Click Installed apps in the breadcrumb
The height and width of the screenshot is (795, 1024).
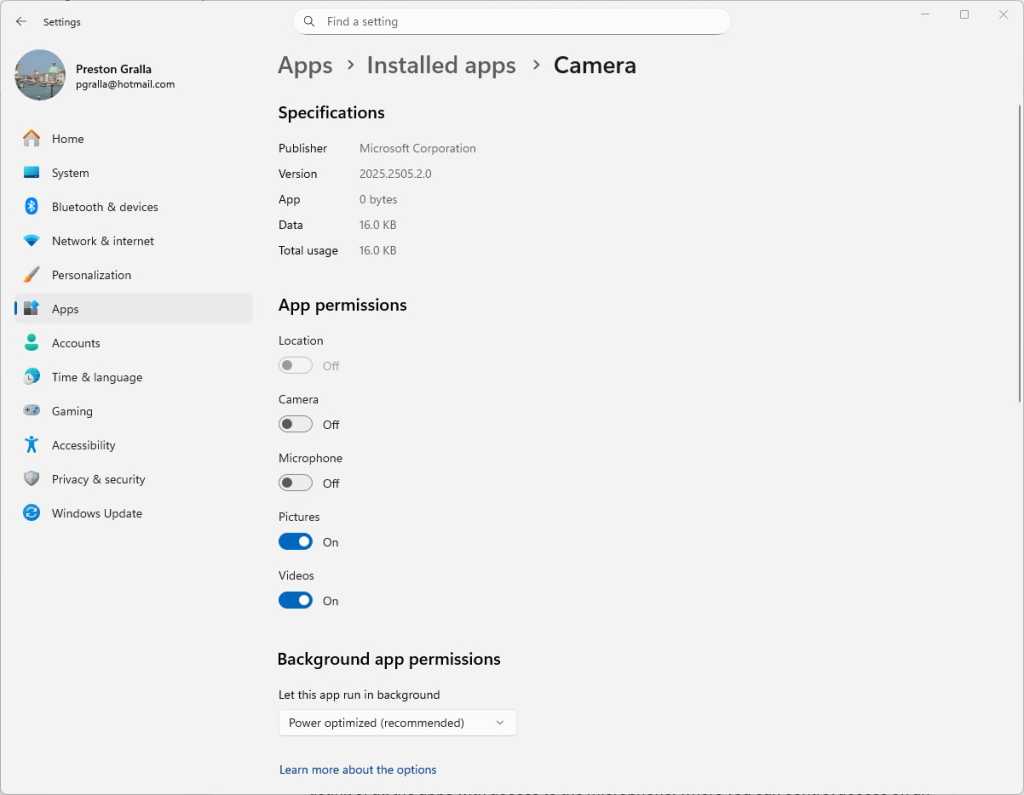(x=441, y=65)
